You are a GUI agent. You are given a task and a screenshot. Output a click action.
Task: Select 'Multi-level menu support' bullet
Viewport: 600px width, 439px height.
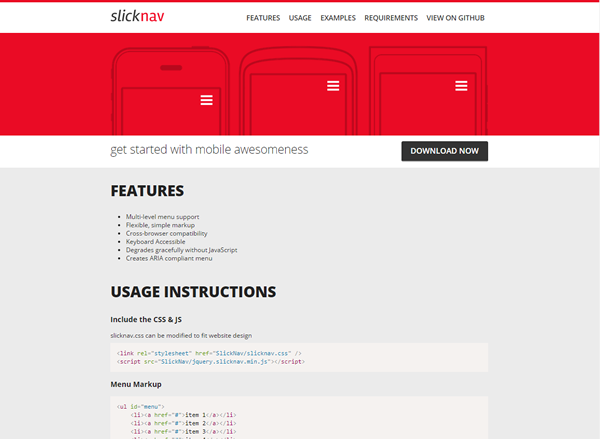(163, 217)
